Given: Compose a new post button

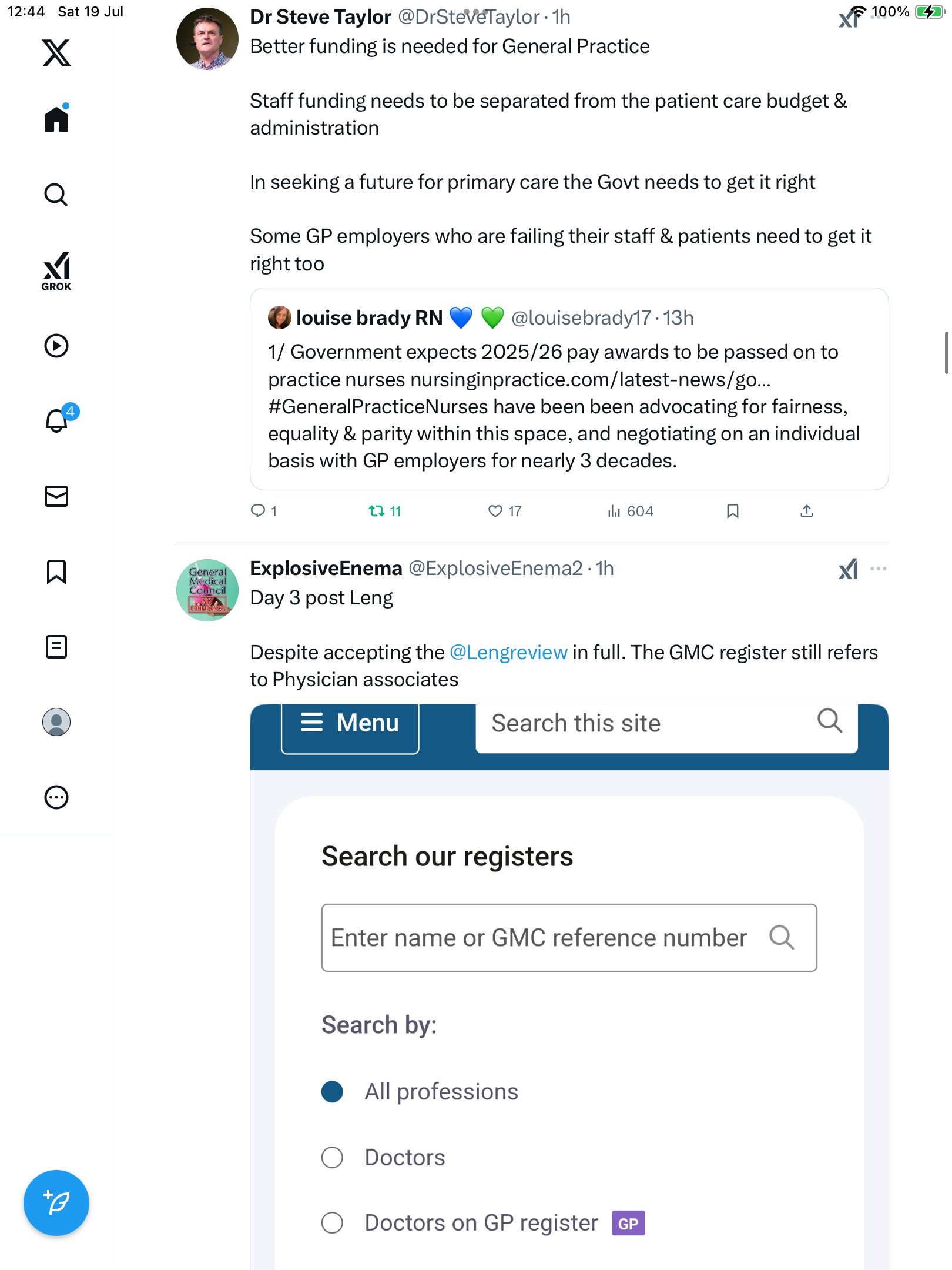Looking at the screenshot, I should pos(56,1202).
